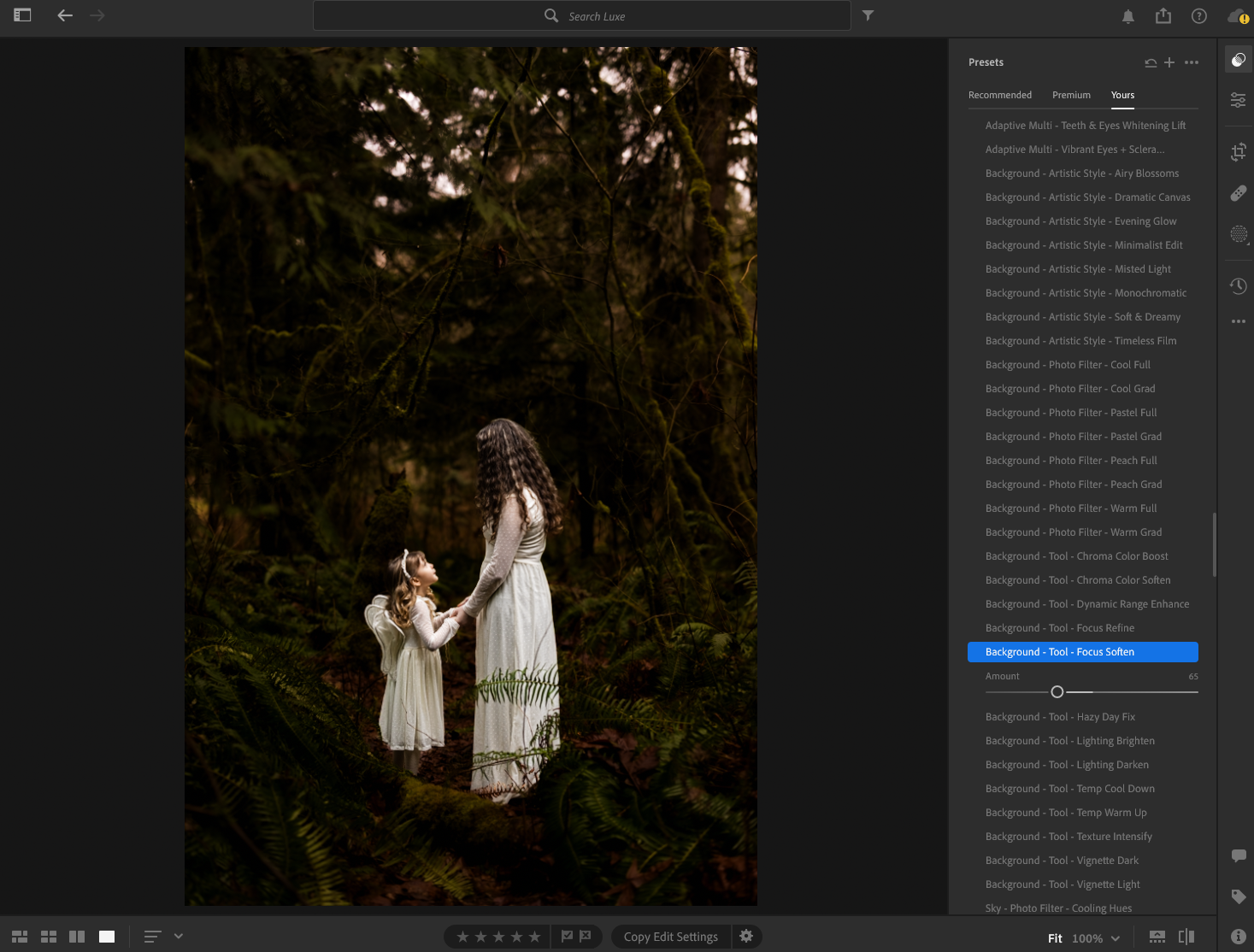Select the Healing brush tool
Viewport: 1254px width, 952px height.
(x=1238, y=194)
